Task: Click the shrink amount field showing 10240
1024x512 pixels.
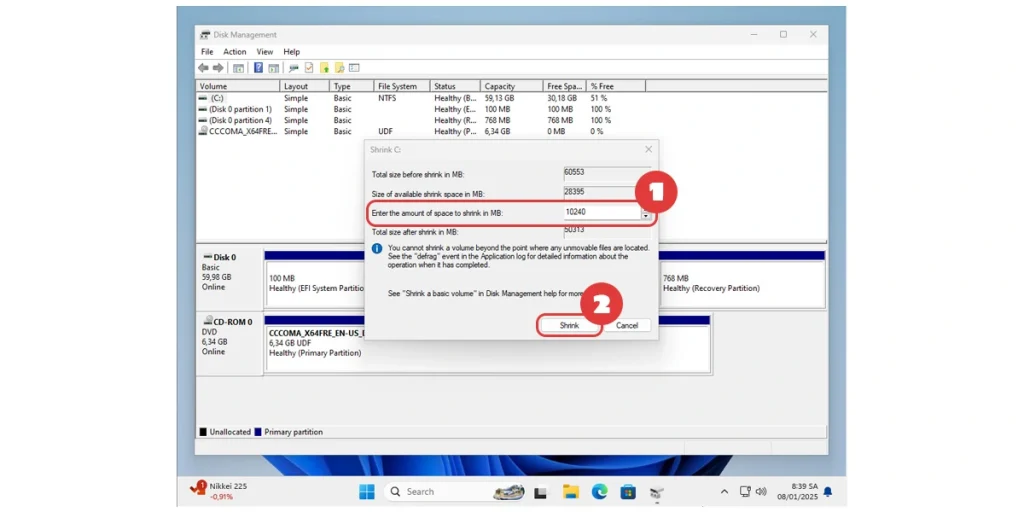Action: tap(601, 212)
